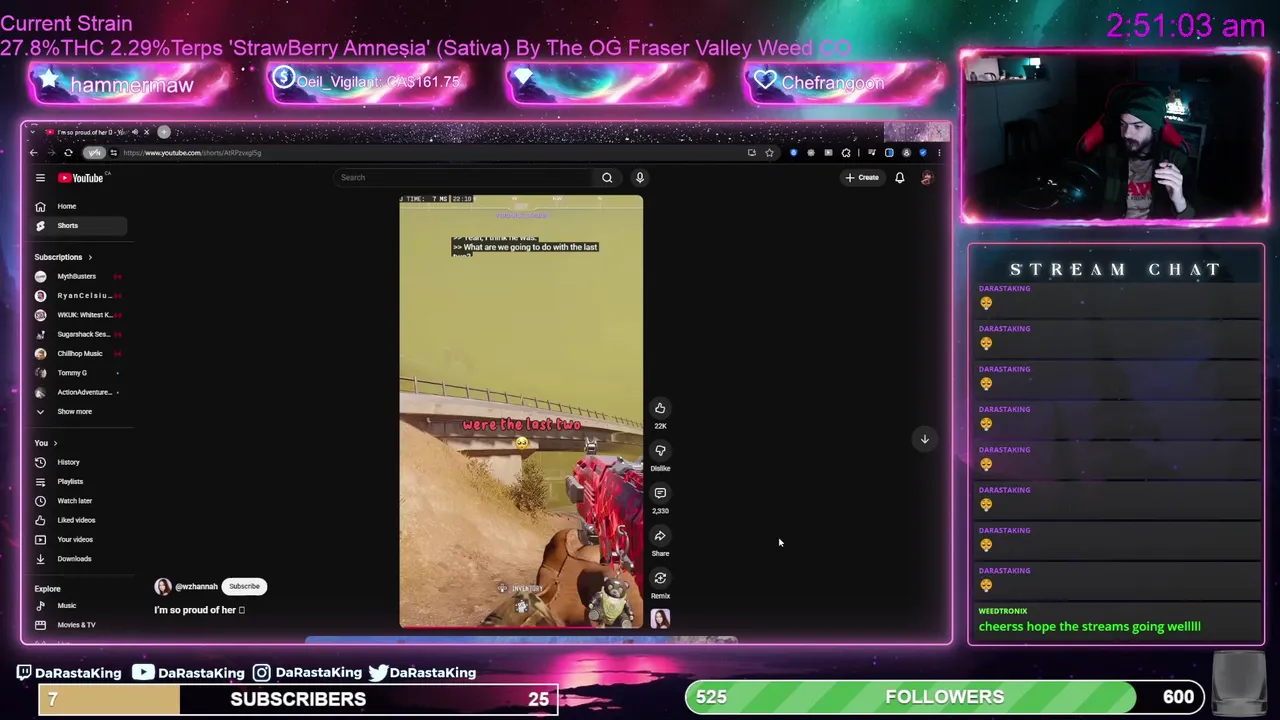
Task: Open Downloads in the sidebar
Action: coord(78,559)
